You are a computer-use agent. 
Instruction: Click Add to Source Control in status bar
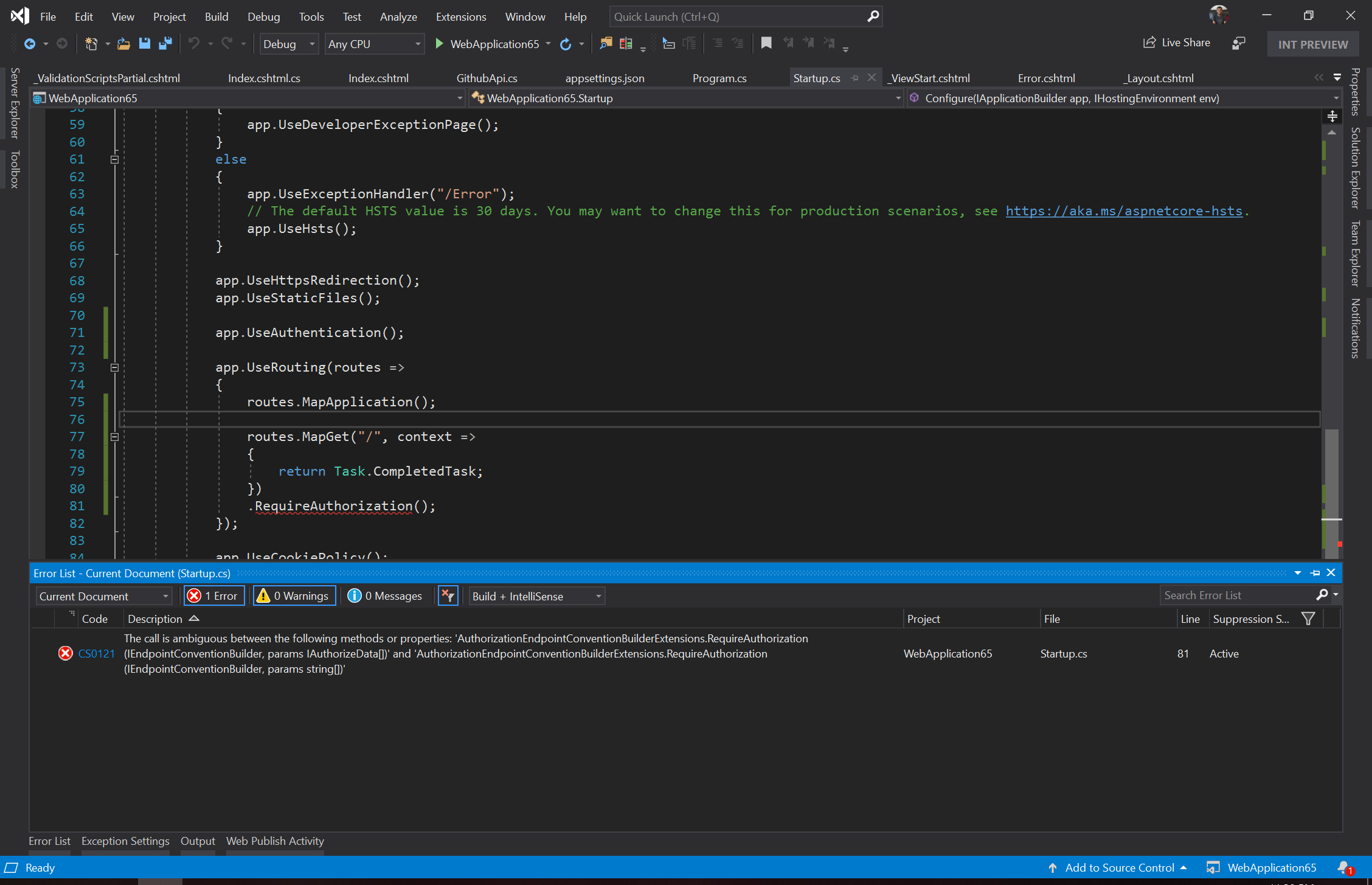[x=1120, y=867]
